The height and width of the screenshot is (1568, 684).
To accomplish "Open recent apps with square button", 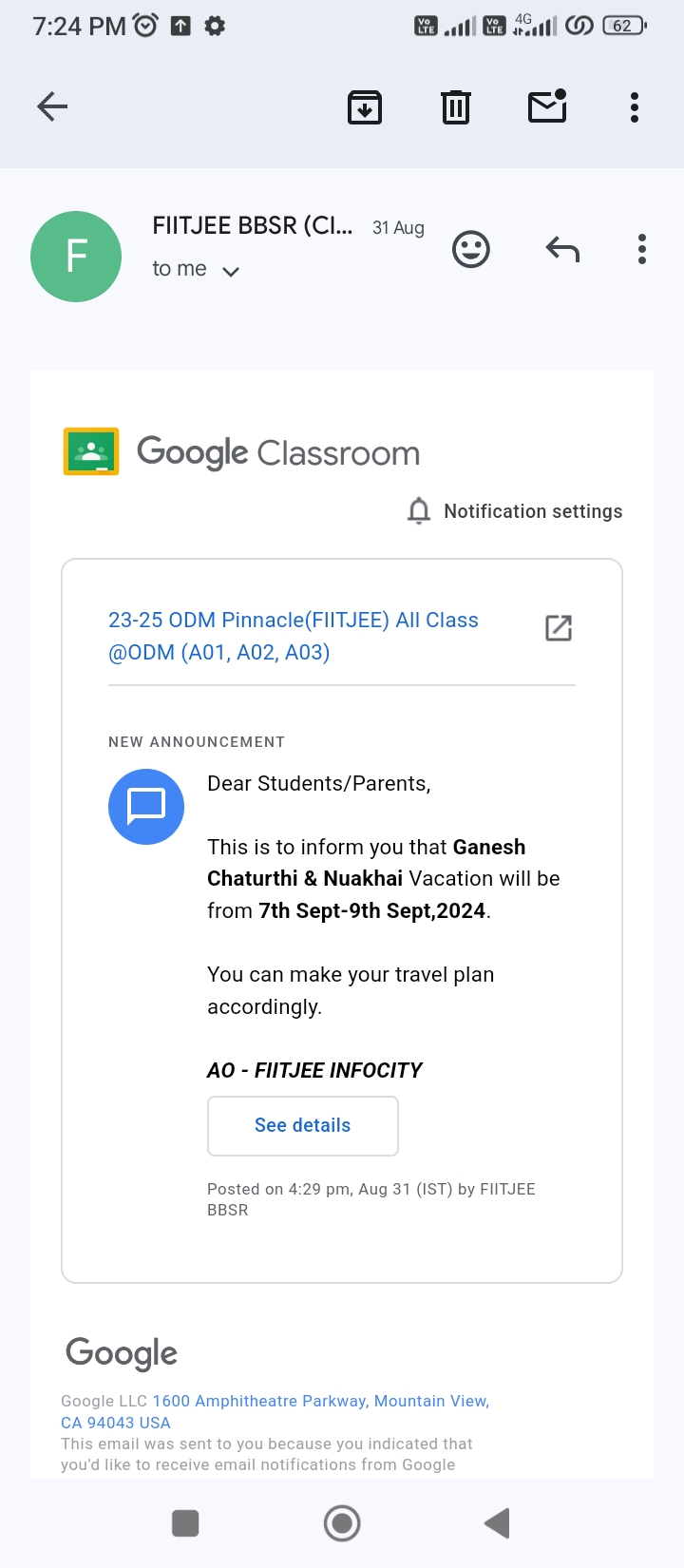I will click(x=185, y=1523).
